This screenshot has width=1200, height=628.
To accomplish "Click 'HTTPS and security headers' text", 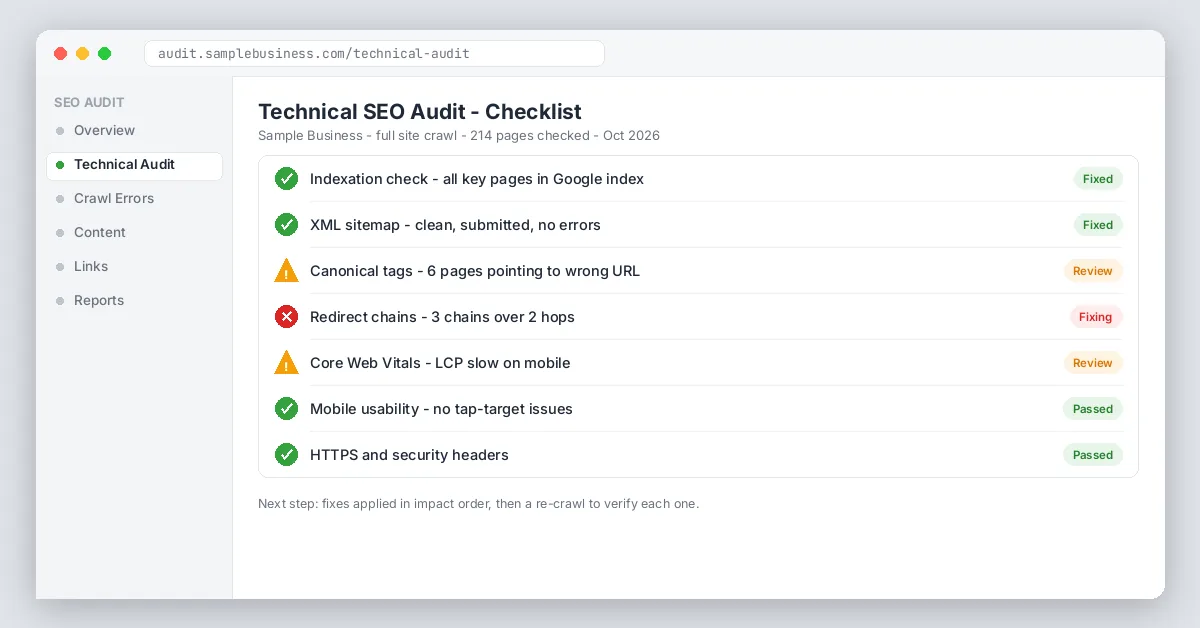I will (x=409, y=455).
